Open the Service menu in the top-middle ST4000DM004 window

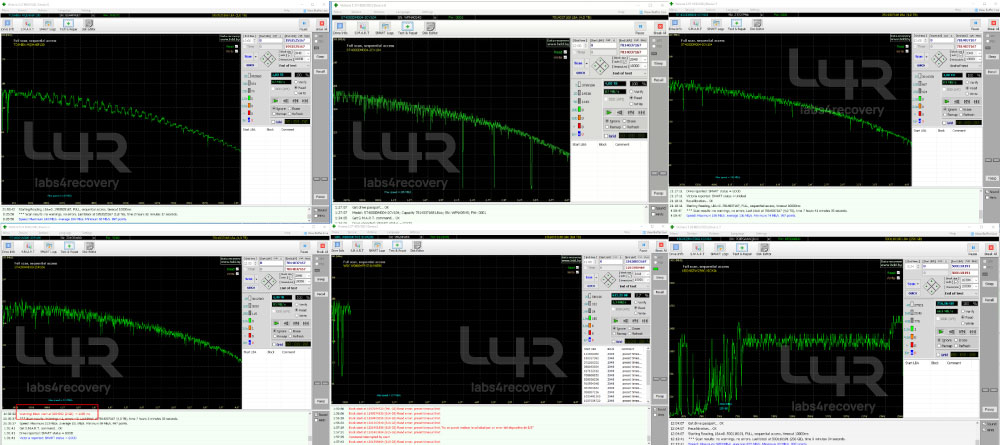(x=357, y=11)
